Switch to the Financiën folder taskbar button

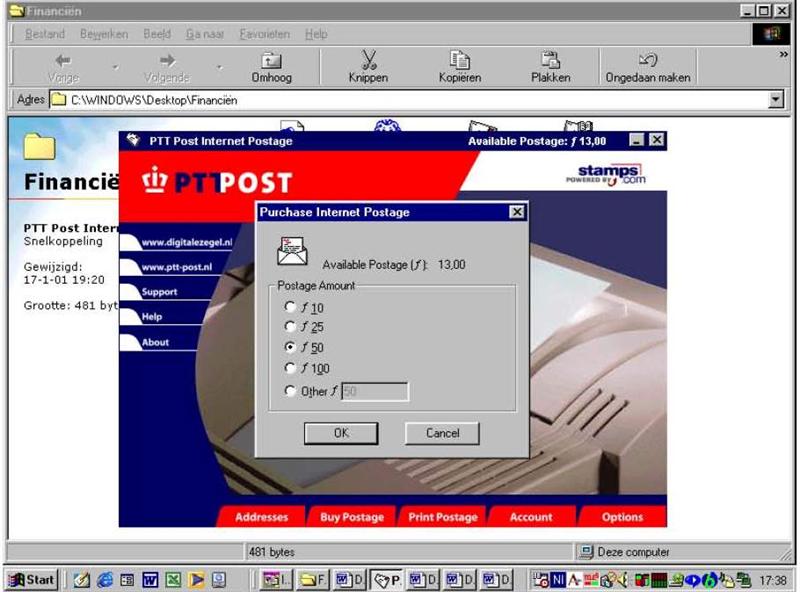313,580
